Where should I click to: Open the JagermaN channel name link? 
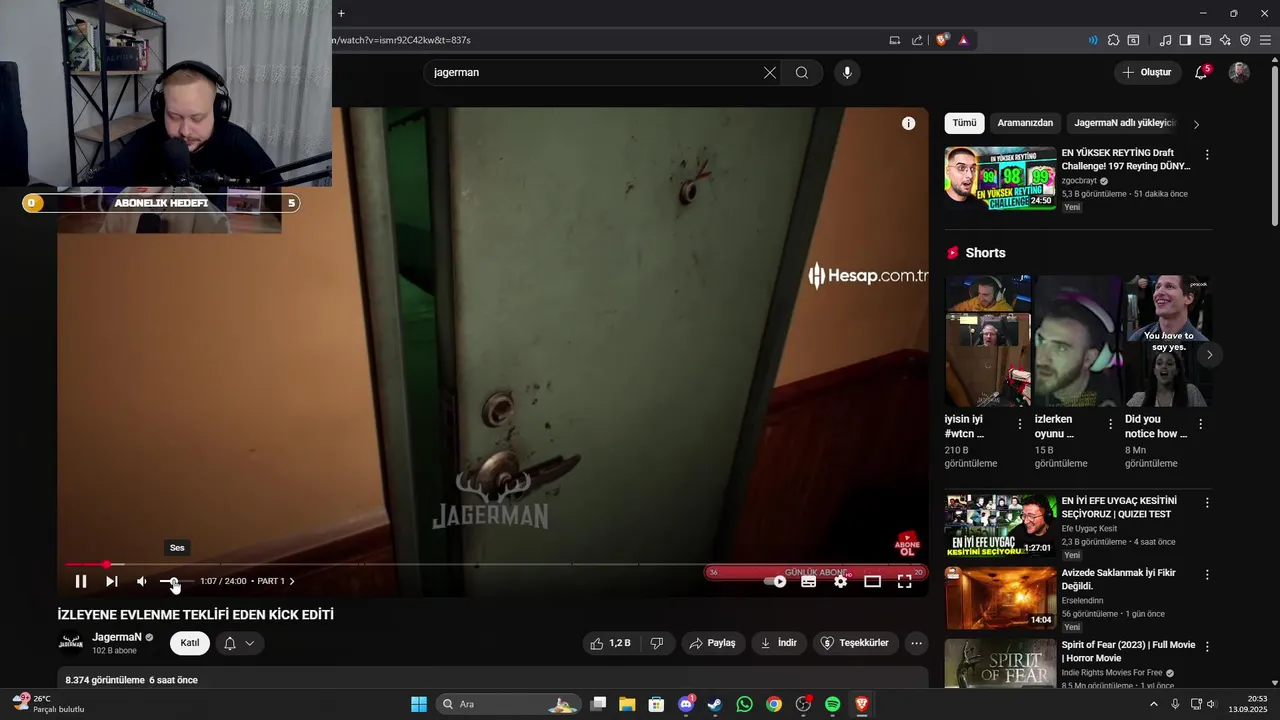(117, 637)
